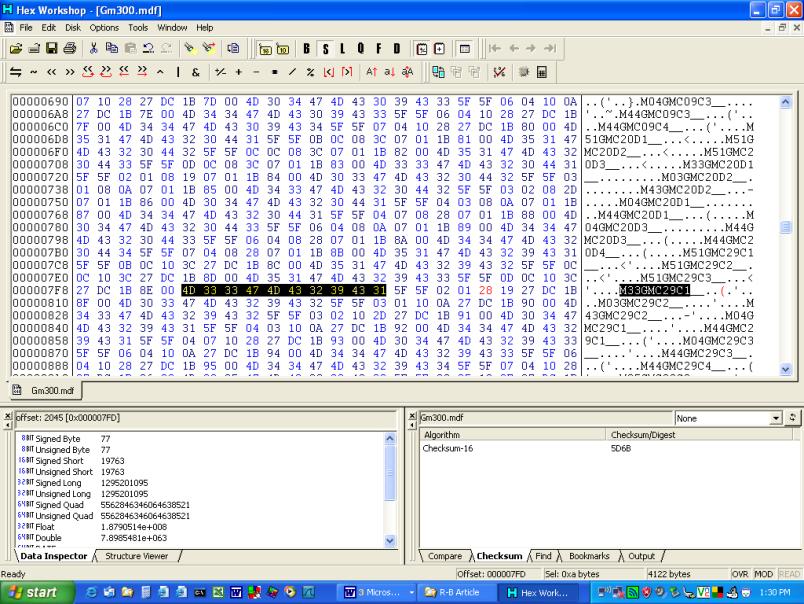
Task: Click the hex editor vertical scrollbar down arrow
Action: coord(785,370)
